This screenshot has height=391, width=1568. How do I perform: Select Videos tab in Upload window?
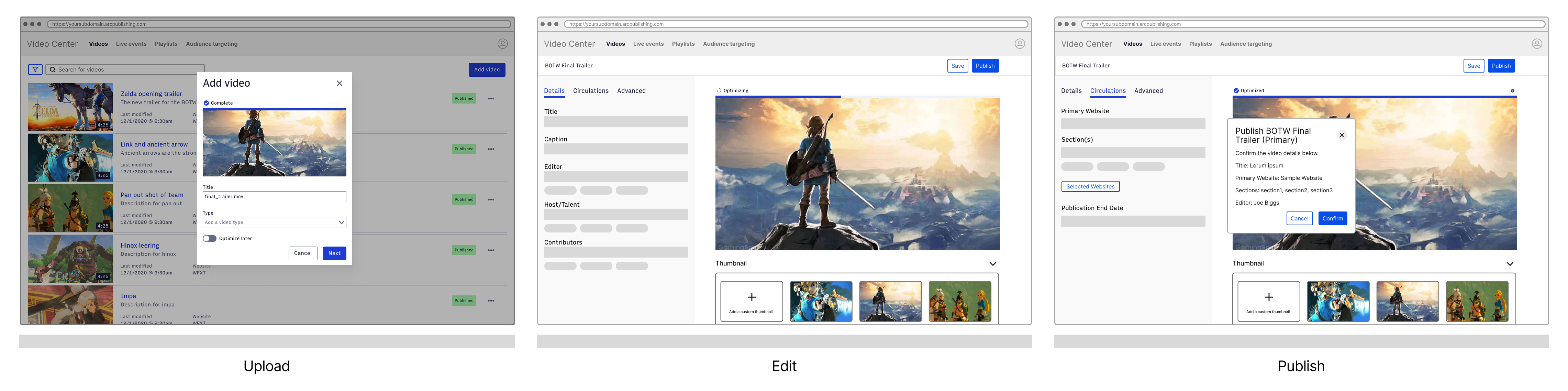click(x=99, y=44)
